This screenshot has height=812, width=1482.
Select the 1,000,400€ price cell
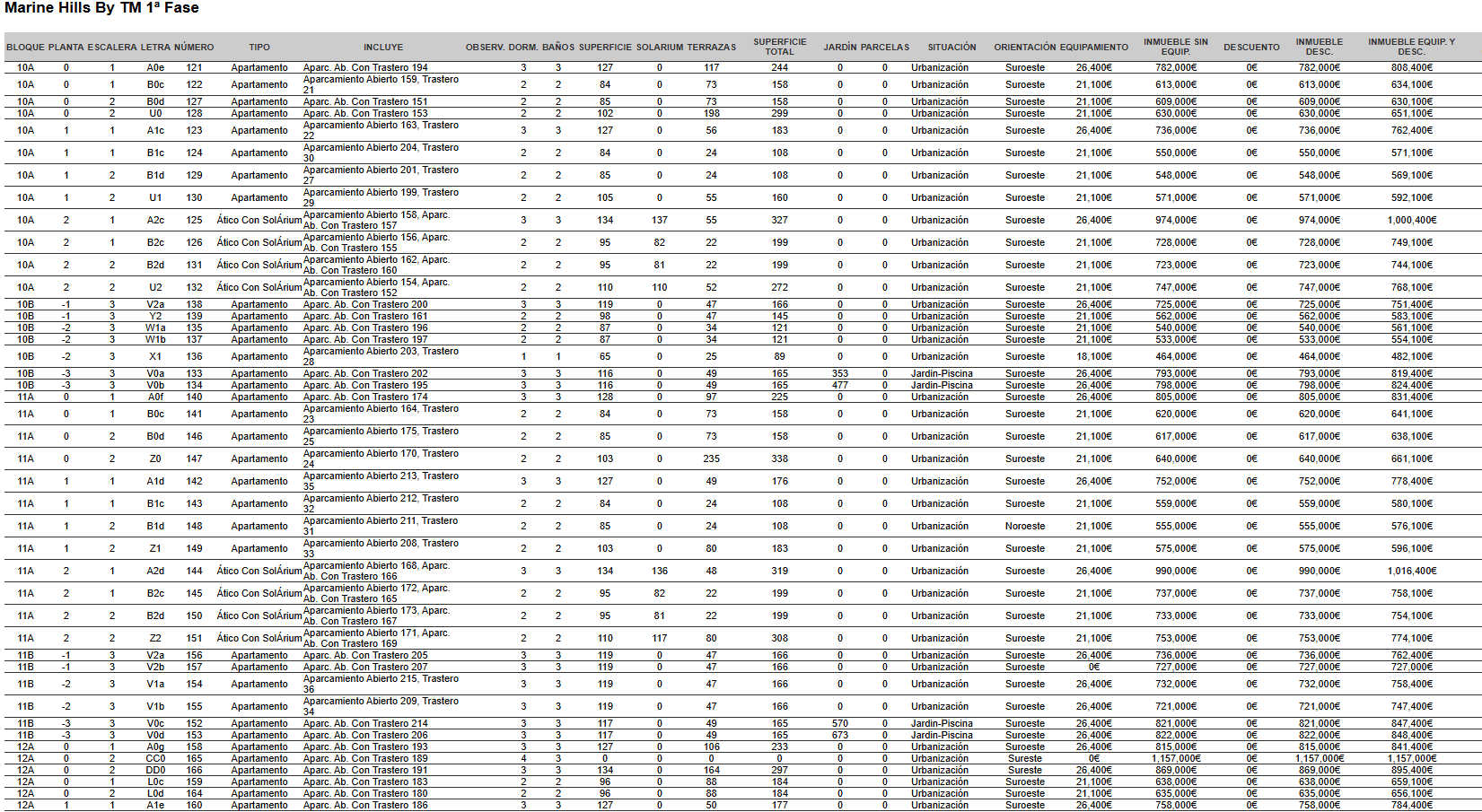[x=1411, y=221]
